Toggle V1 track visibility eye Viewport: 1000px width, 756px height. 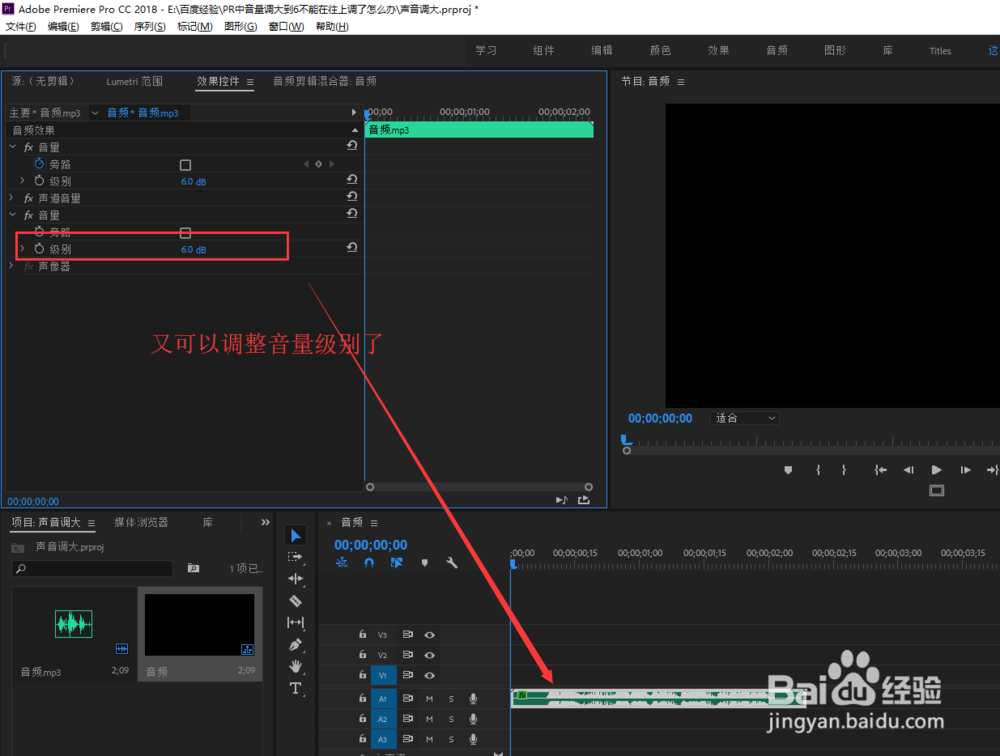(x=430, y=676)
